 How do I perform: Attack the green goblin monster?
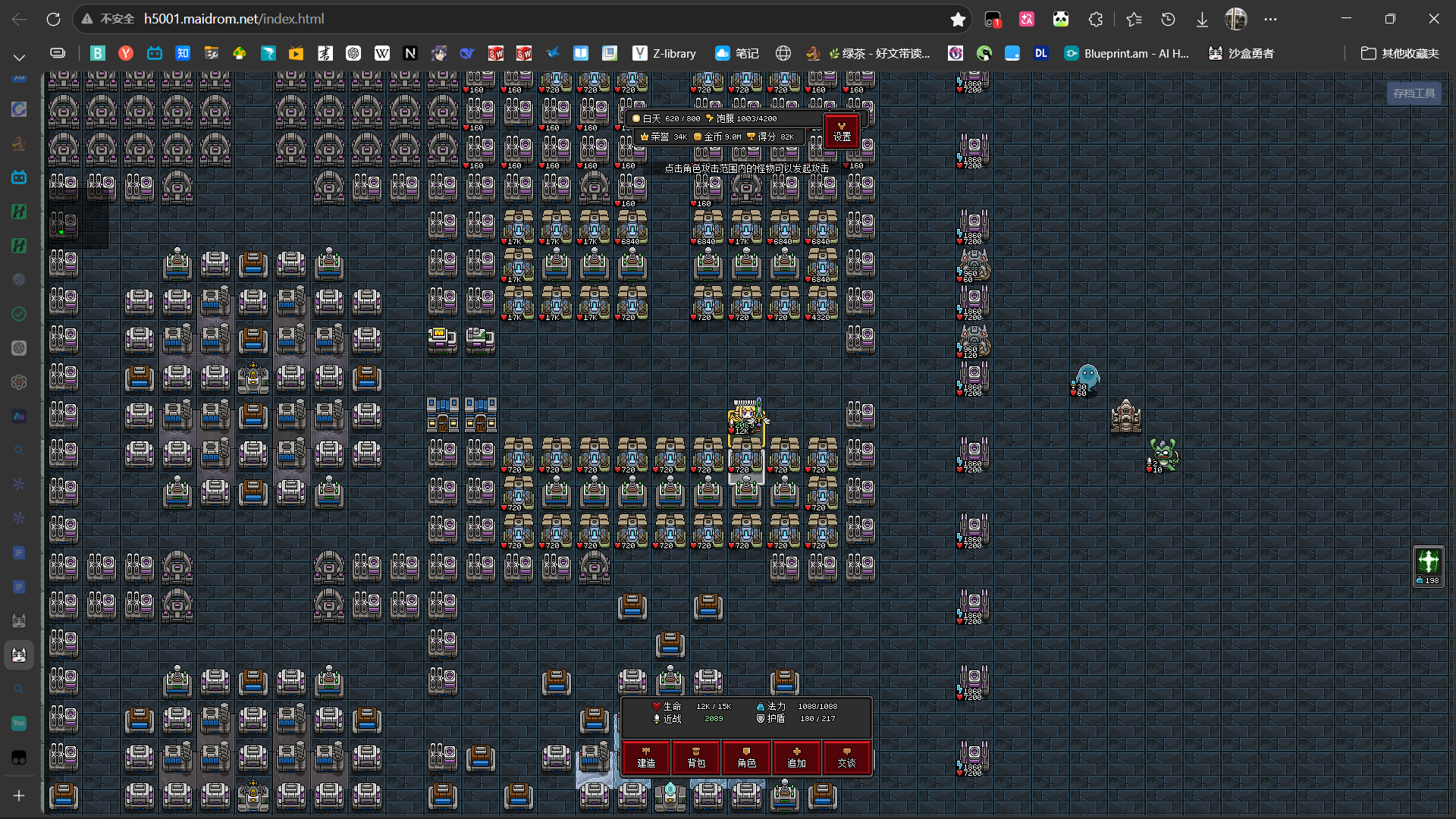click(x=1163, y=453)
